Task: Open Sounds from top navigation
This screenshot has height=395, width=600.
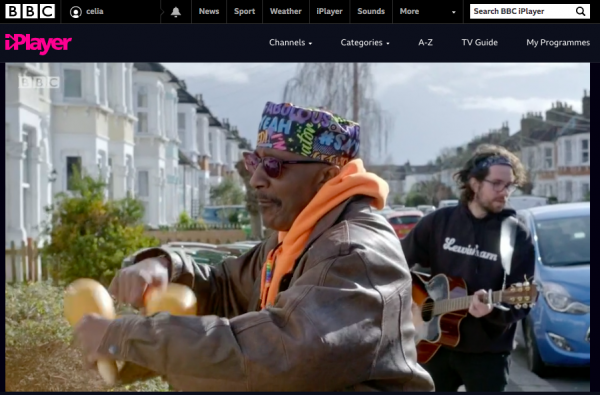Action: [371, 11]
